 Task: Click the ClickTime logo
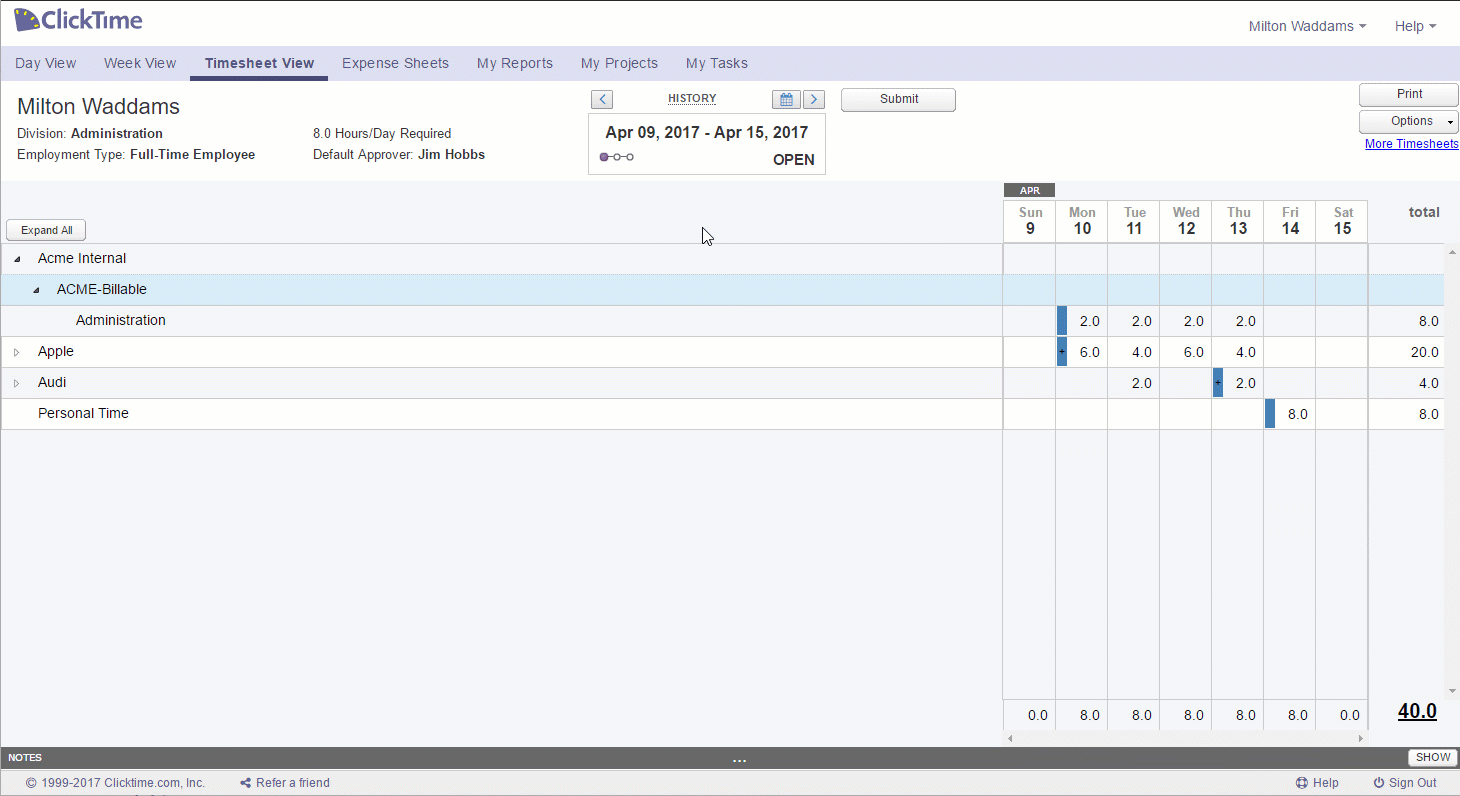click(x=77, y=19)
